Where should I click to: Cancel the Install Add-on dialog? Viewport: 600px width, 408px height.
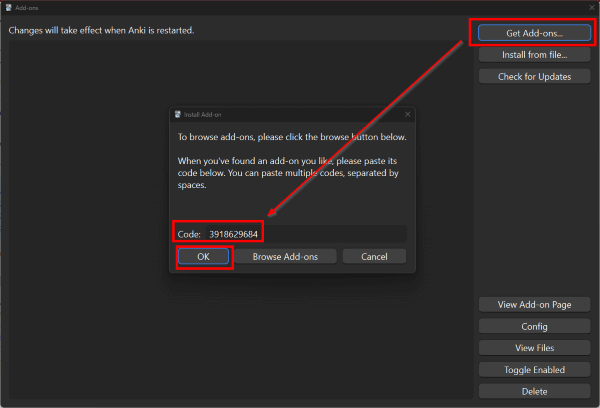(x=374, y=256)
